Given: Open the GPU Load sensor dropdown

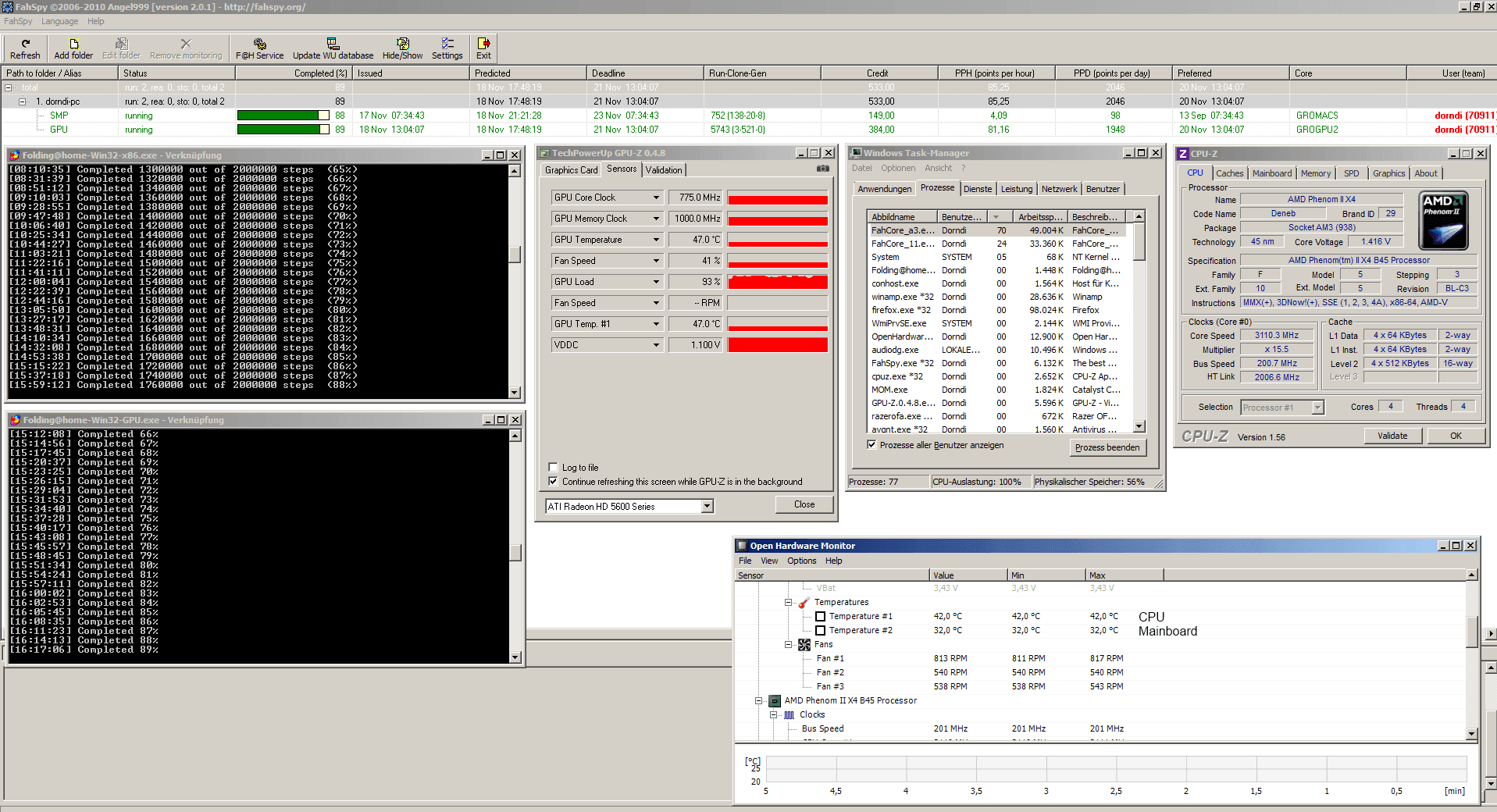Looking at the screenshot, I should pos(656,282).
